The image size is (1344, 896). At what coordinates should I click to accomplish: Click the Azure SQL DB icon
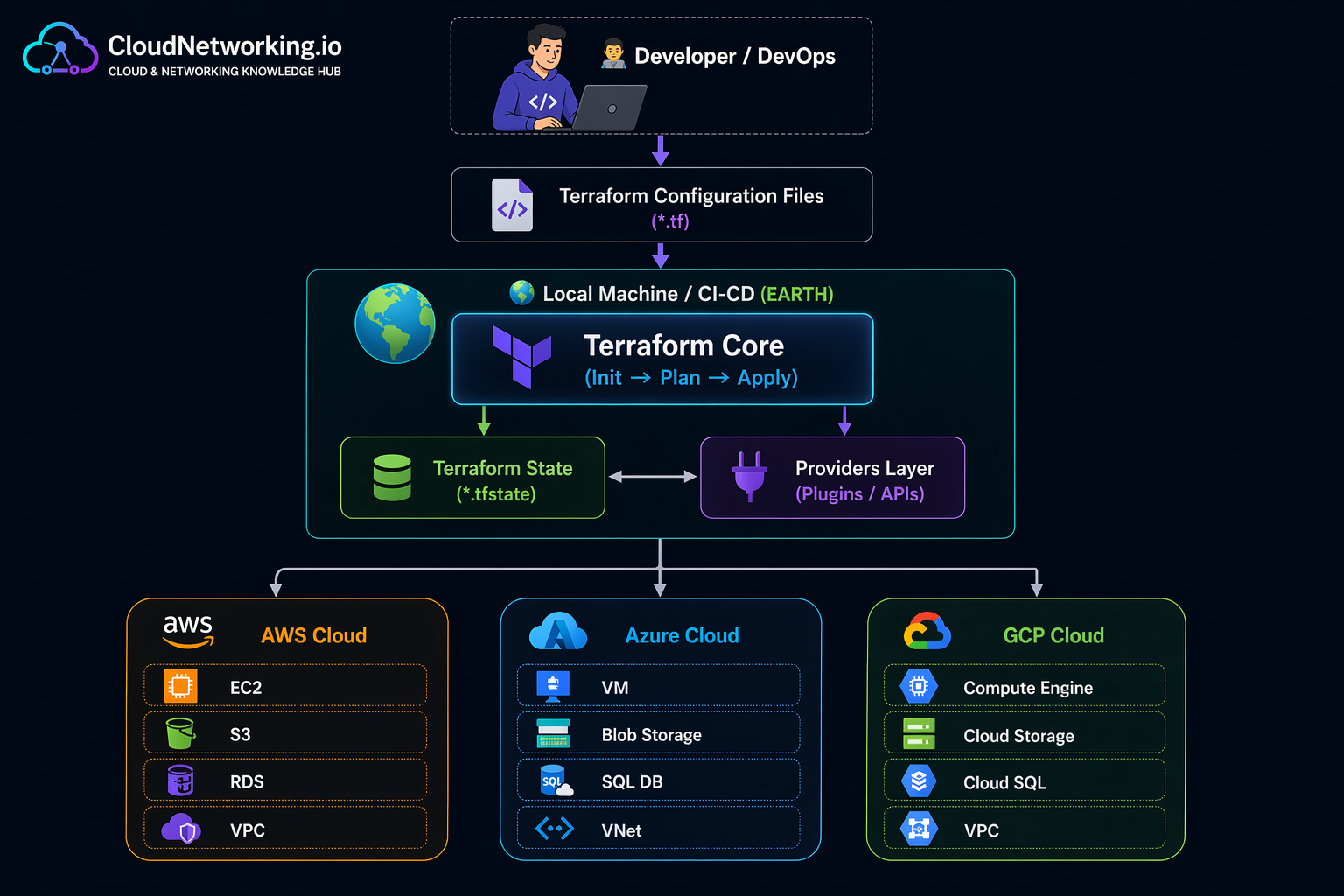[x=556, y=780]
